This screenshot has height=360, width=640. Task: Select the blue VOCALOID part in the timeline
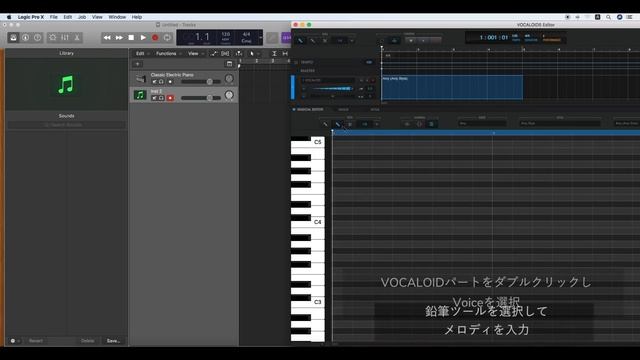click(x=452, y=87)
